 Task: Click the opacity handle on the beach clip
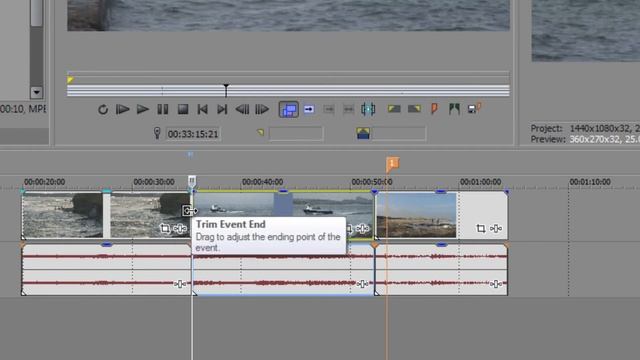pos(441,191)
